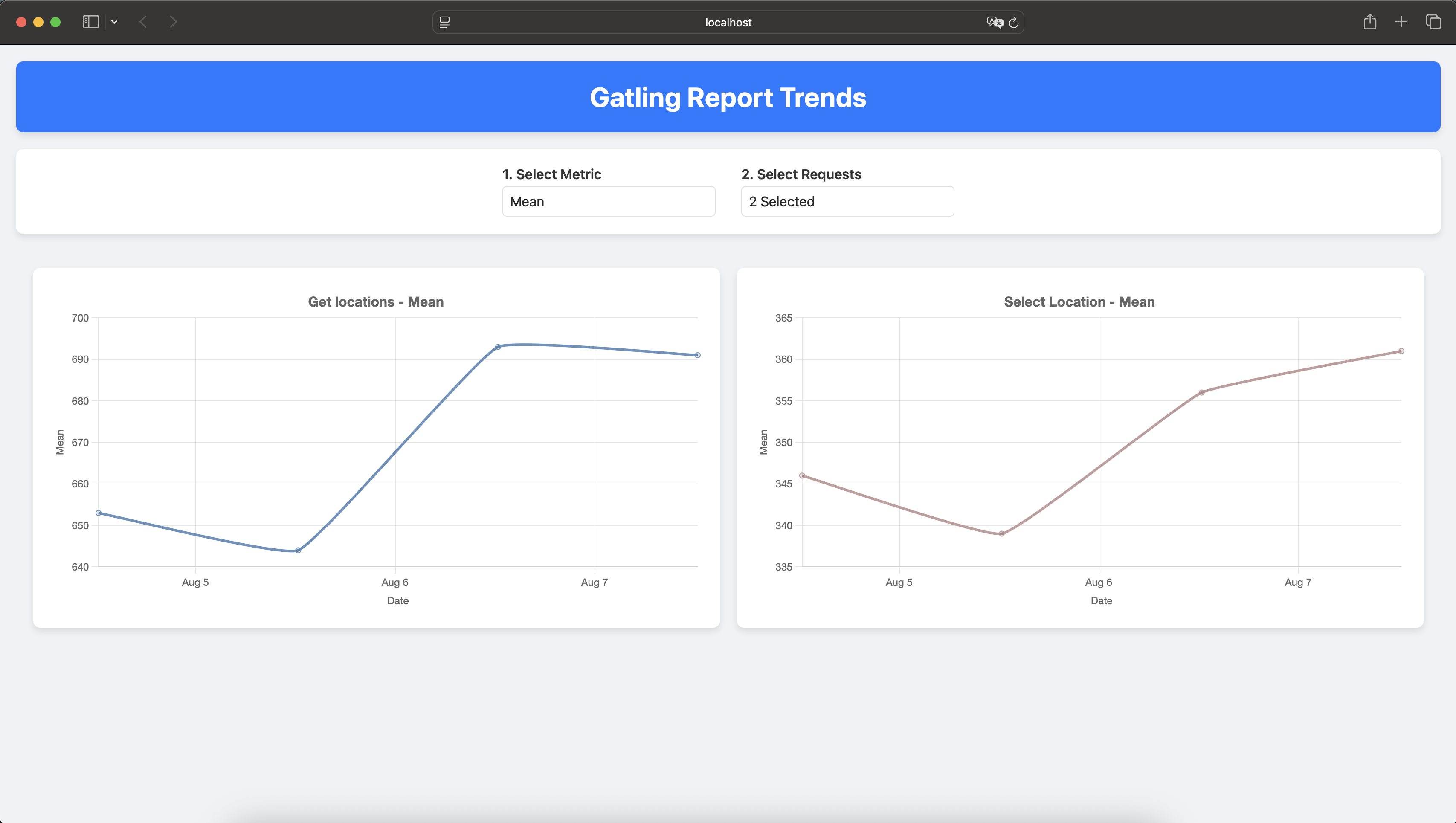Click the localhost address bar field
1456x823 pixels.
728,22
